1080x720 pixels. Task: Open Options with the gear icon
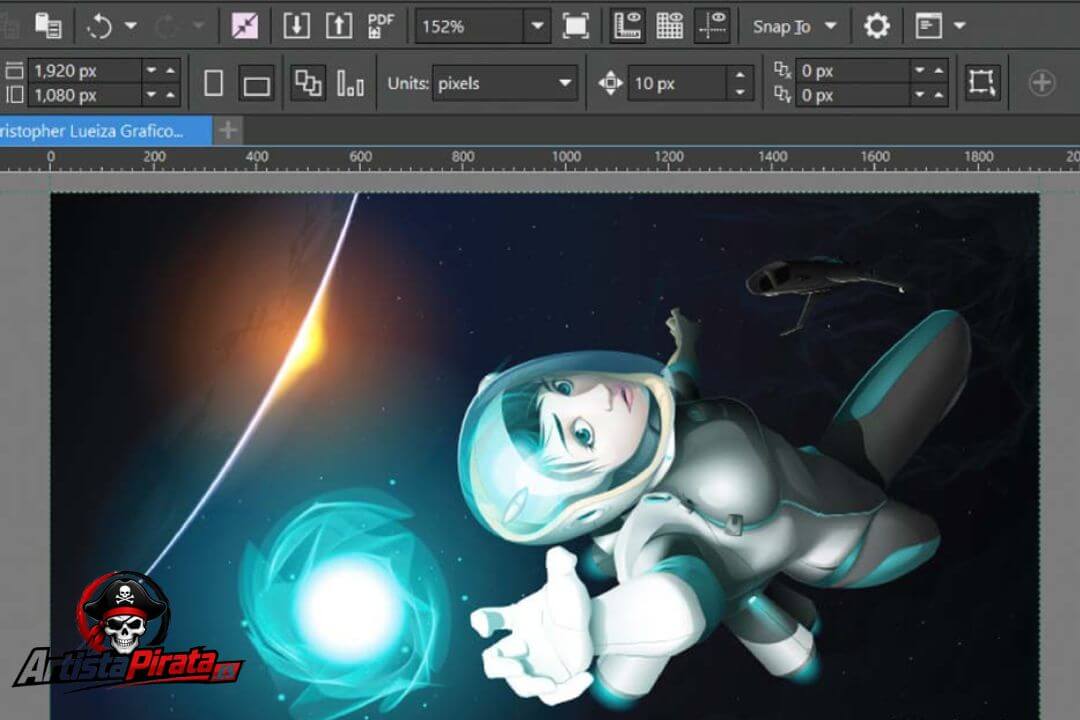(876, 26)
